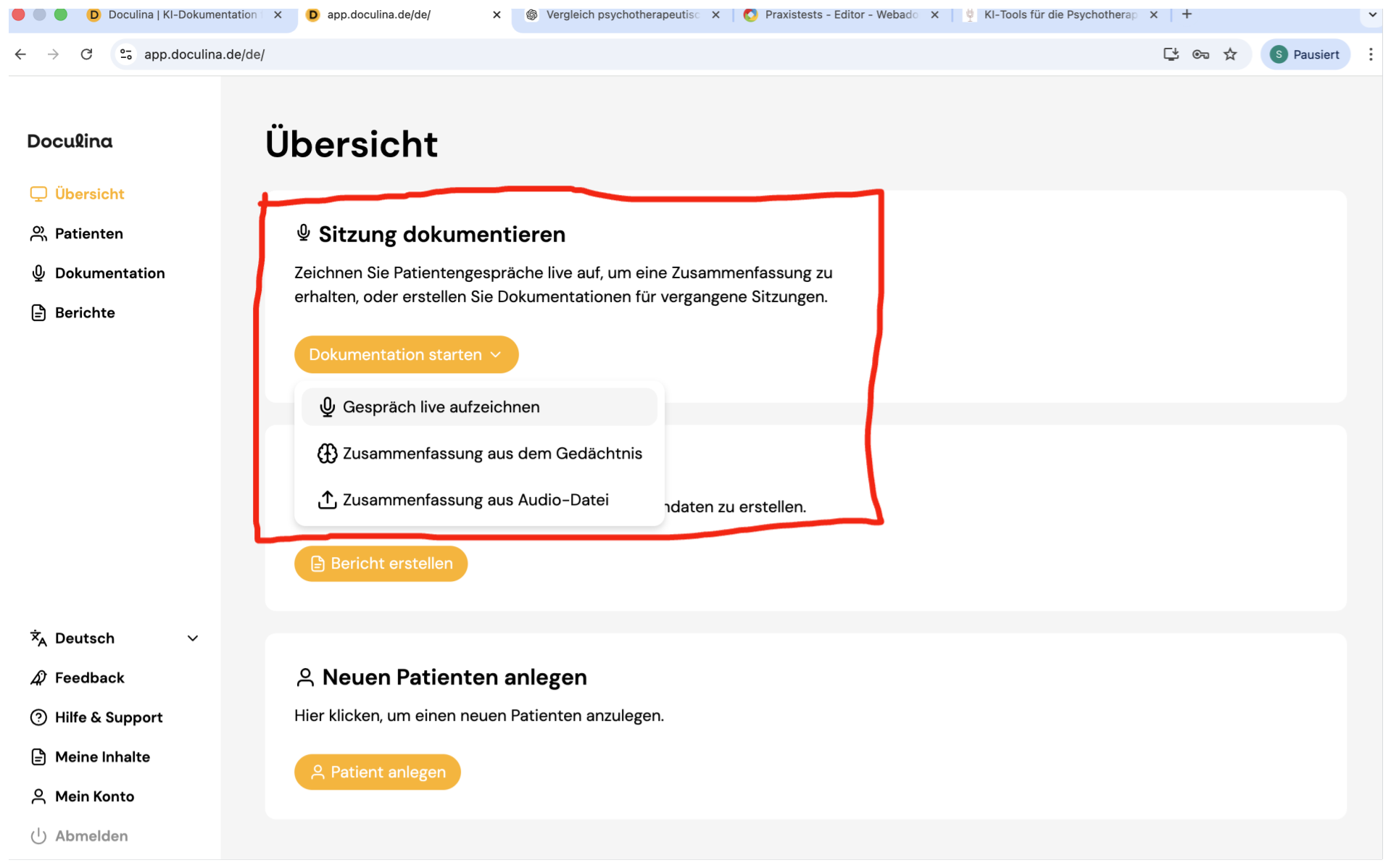Image resolution: width=1391 pixels, height=868 pixels.
Task: Click the Meine Inhalte document icon
Action: pyautogui.click(x=38, y=756)
